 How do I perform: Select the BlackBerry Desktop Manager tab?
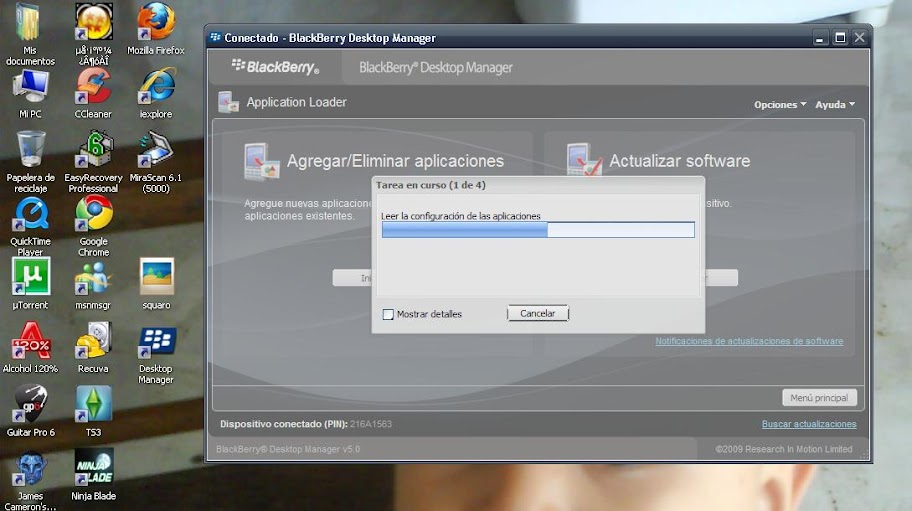pyautogui.click(x=436, y=67)
